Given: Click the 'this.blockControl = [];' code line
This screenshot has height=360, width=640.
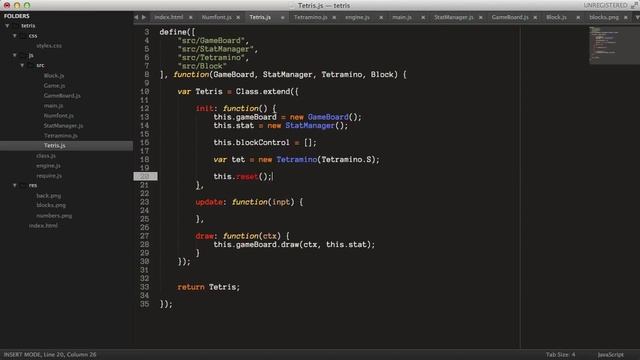Looking at the screenshot, I should pyautogui.click(x=265, y=142).
